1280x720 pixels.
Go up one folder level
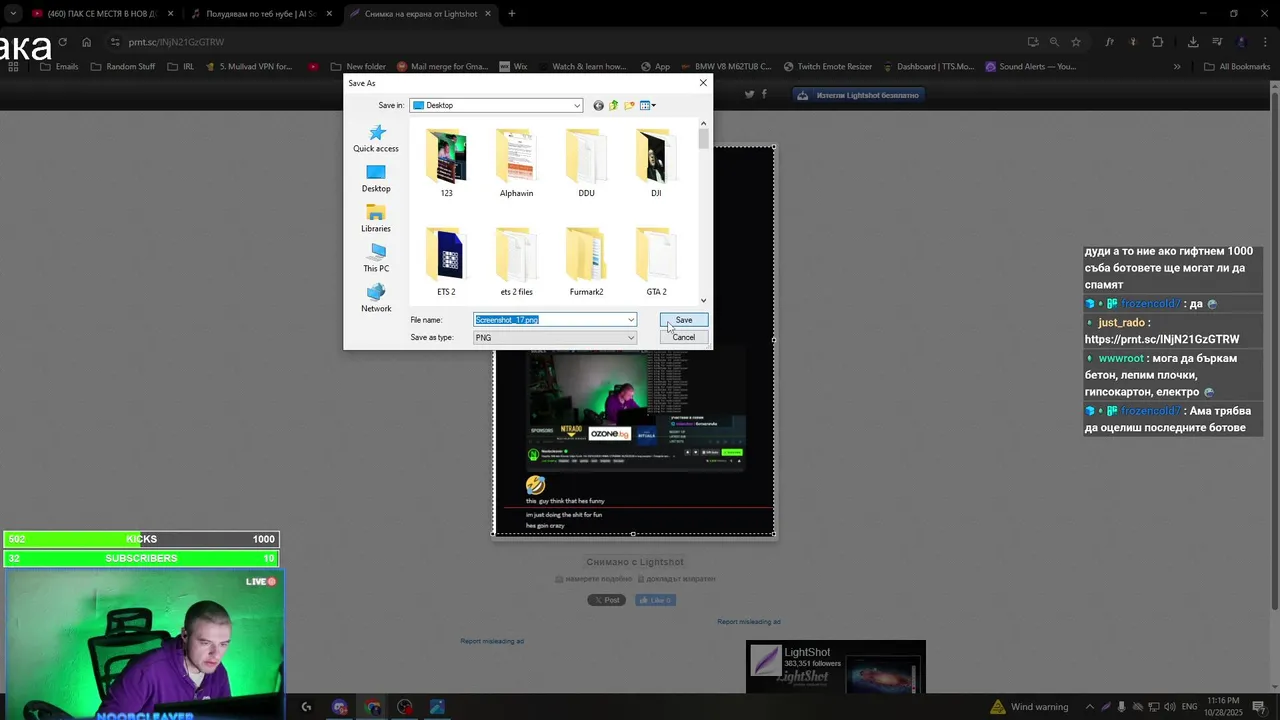point(614,105)
